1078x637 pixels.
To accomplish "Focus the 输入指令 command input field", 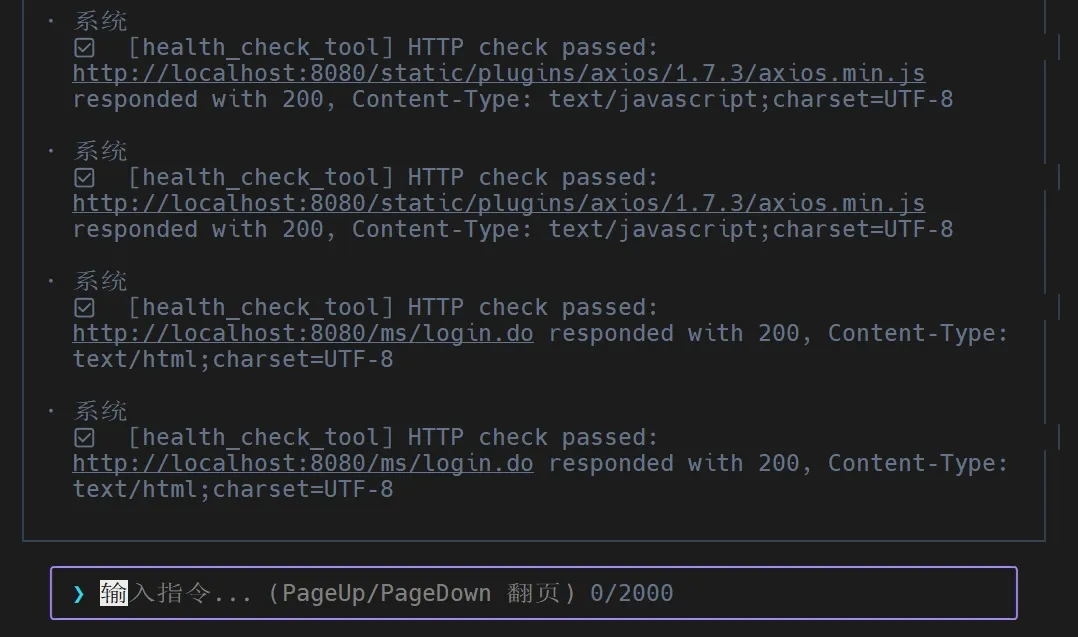I will [534, 593].
